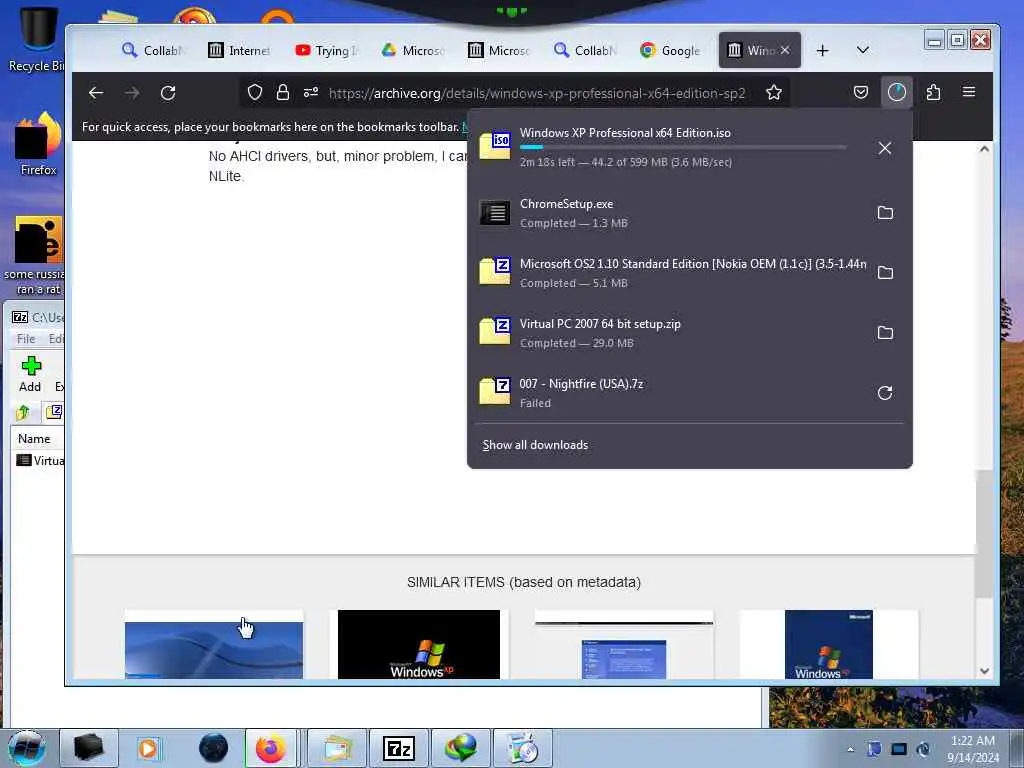Cancel the Windows XP Professional x64 ISO download
This screenshot has height=768, width=1024.
pyautogui.click(x=885, y=148)
